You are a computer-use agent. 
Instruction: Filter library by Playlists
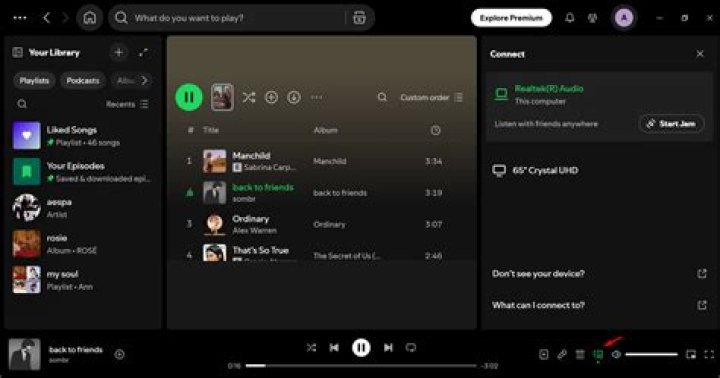[x=34, y=80]
